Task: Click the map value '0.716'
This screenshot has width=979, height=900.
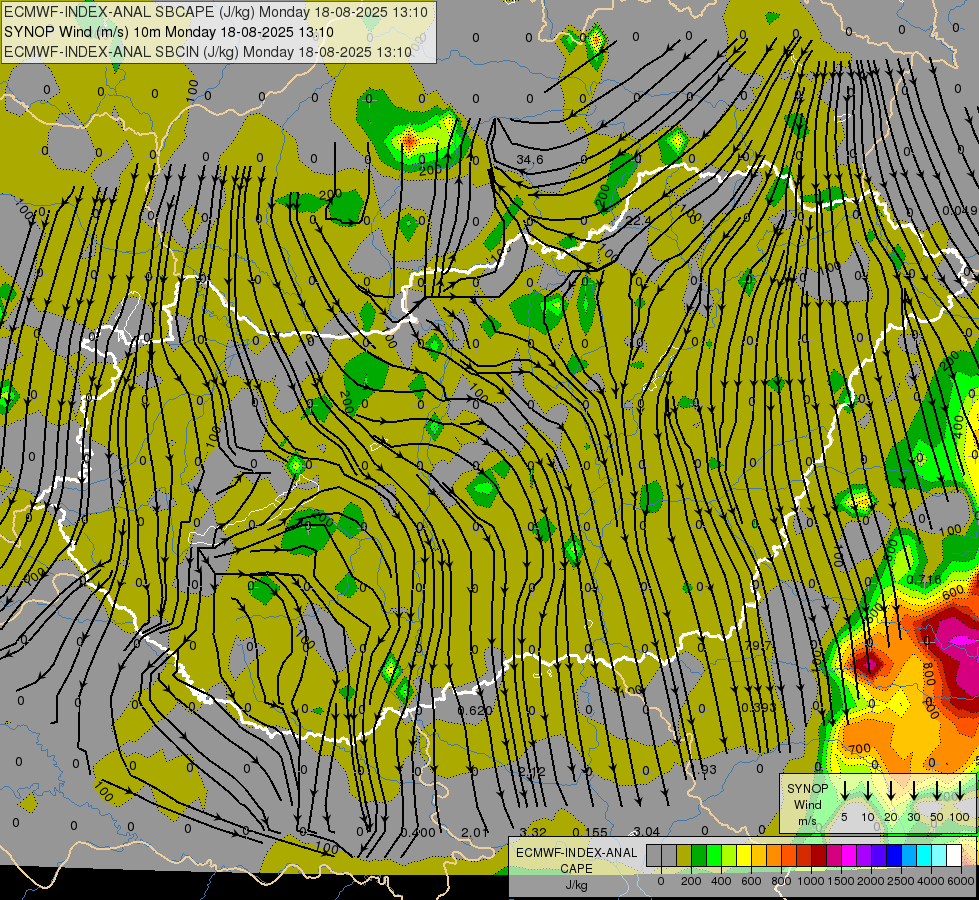Action: click(923, 580)
